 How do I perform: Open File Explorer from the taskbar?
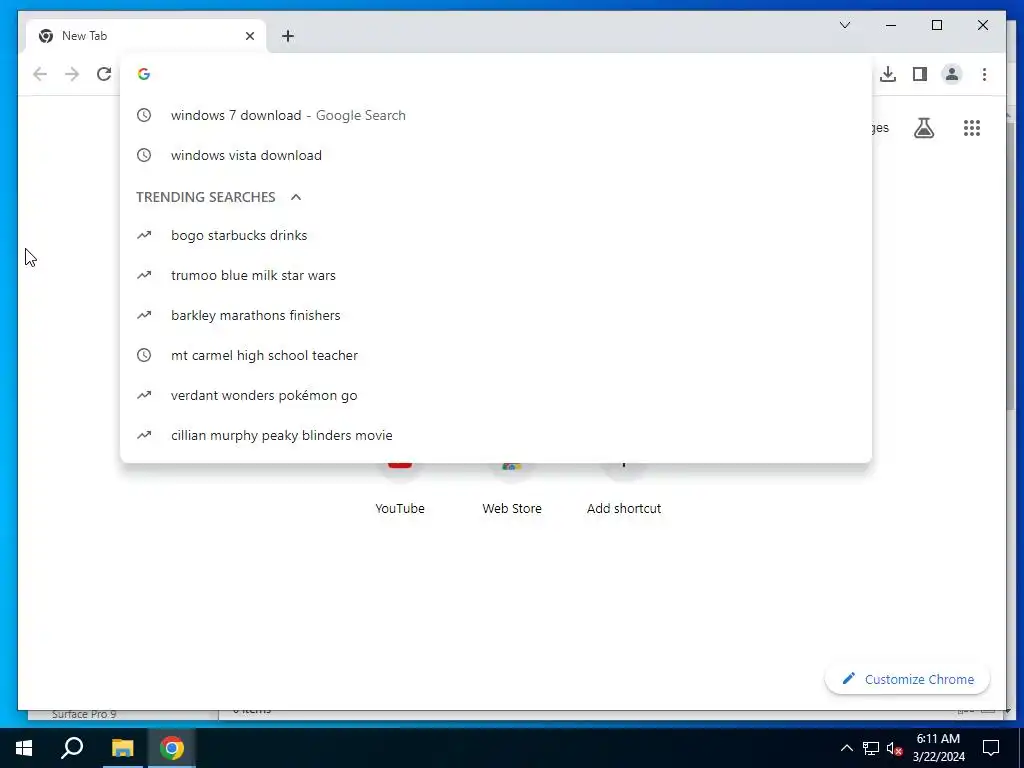(122, 748)
